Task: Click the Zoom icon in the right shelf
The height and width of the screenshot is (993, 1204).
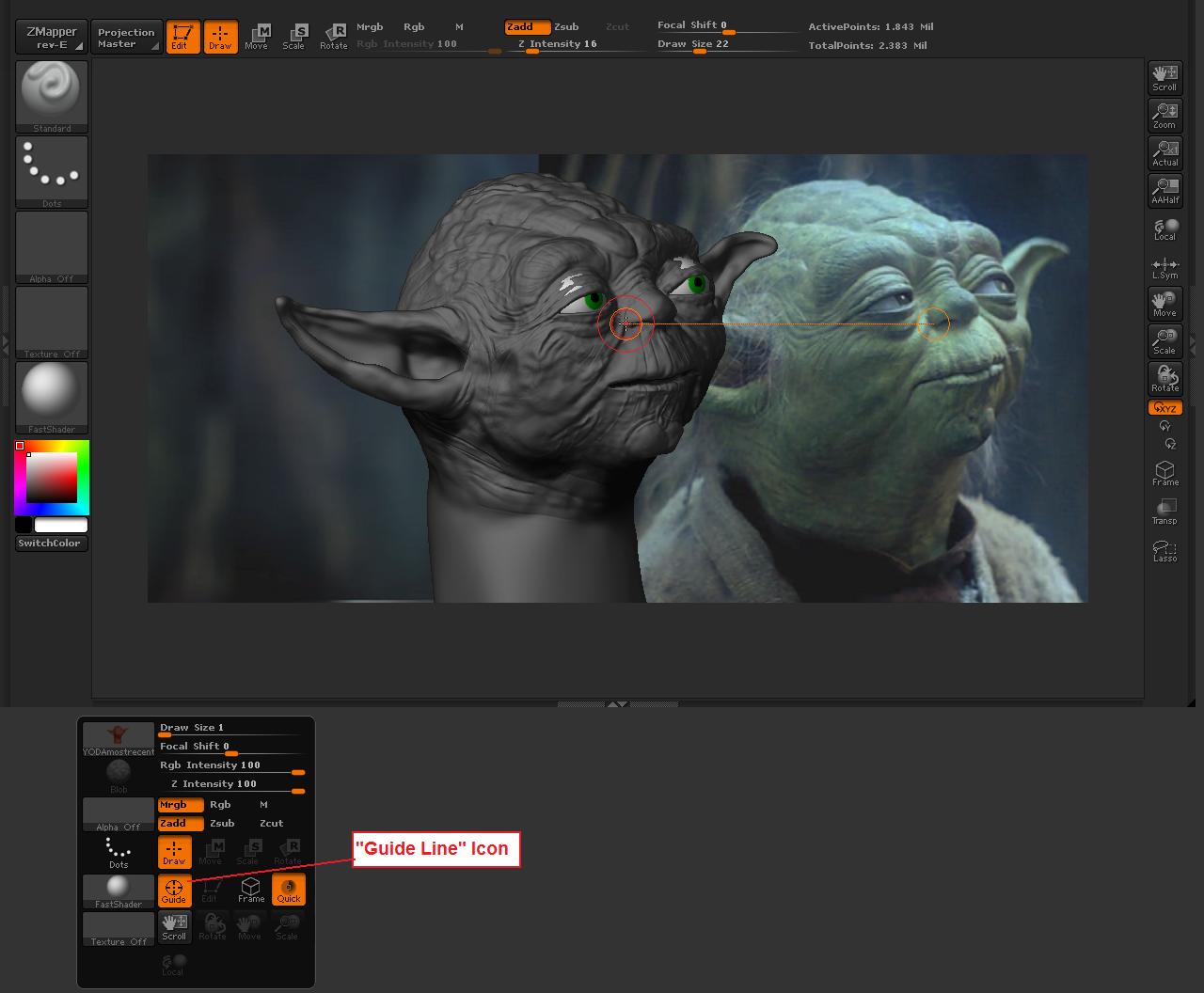Action: tap(1164, 116)
